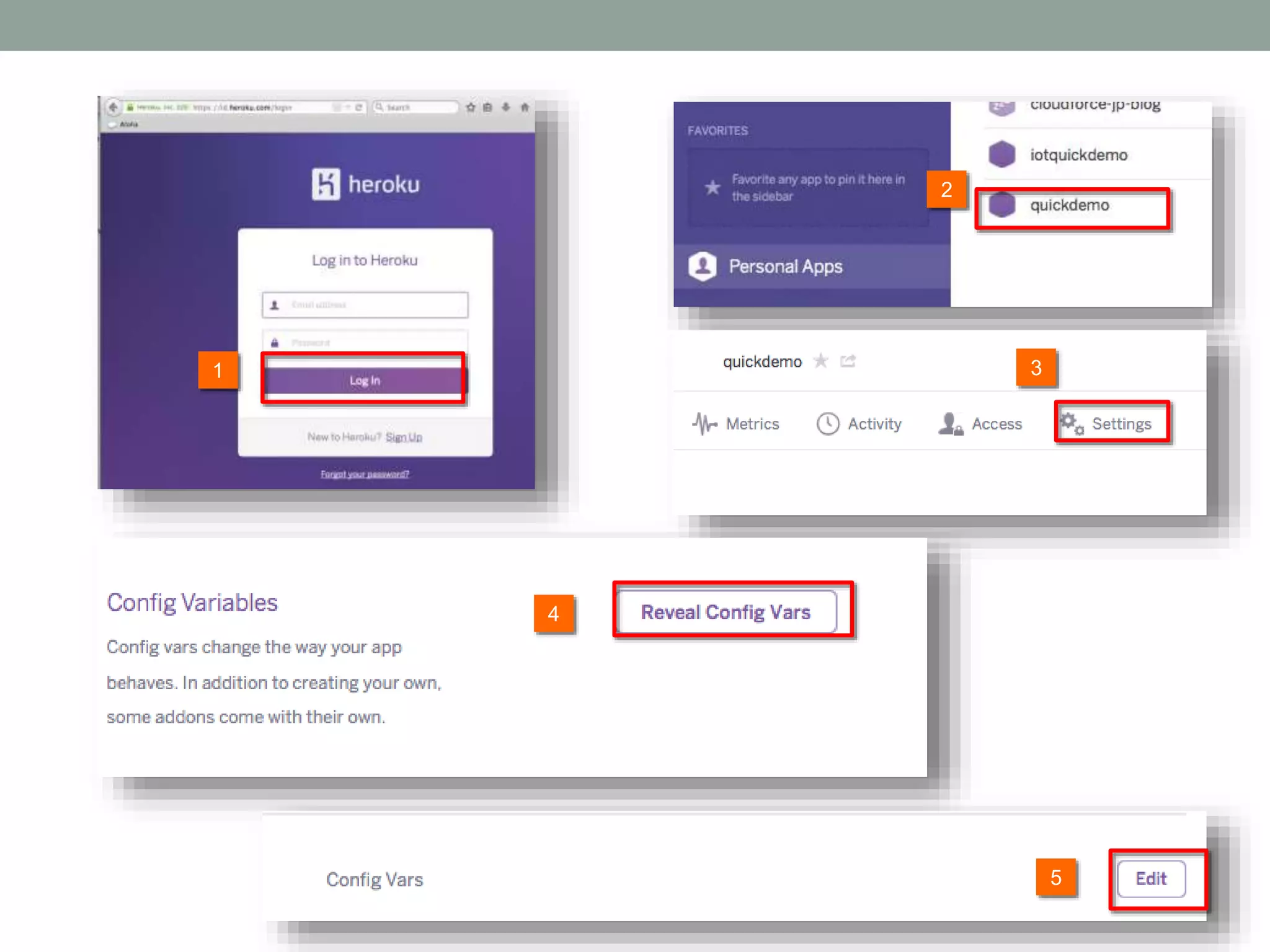1270x952 pixels.
Task: Click the browser Search box
Action: (x=417, y=107)
